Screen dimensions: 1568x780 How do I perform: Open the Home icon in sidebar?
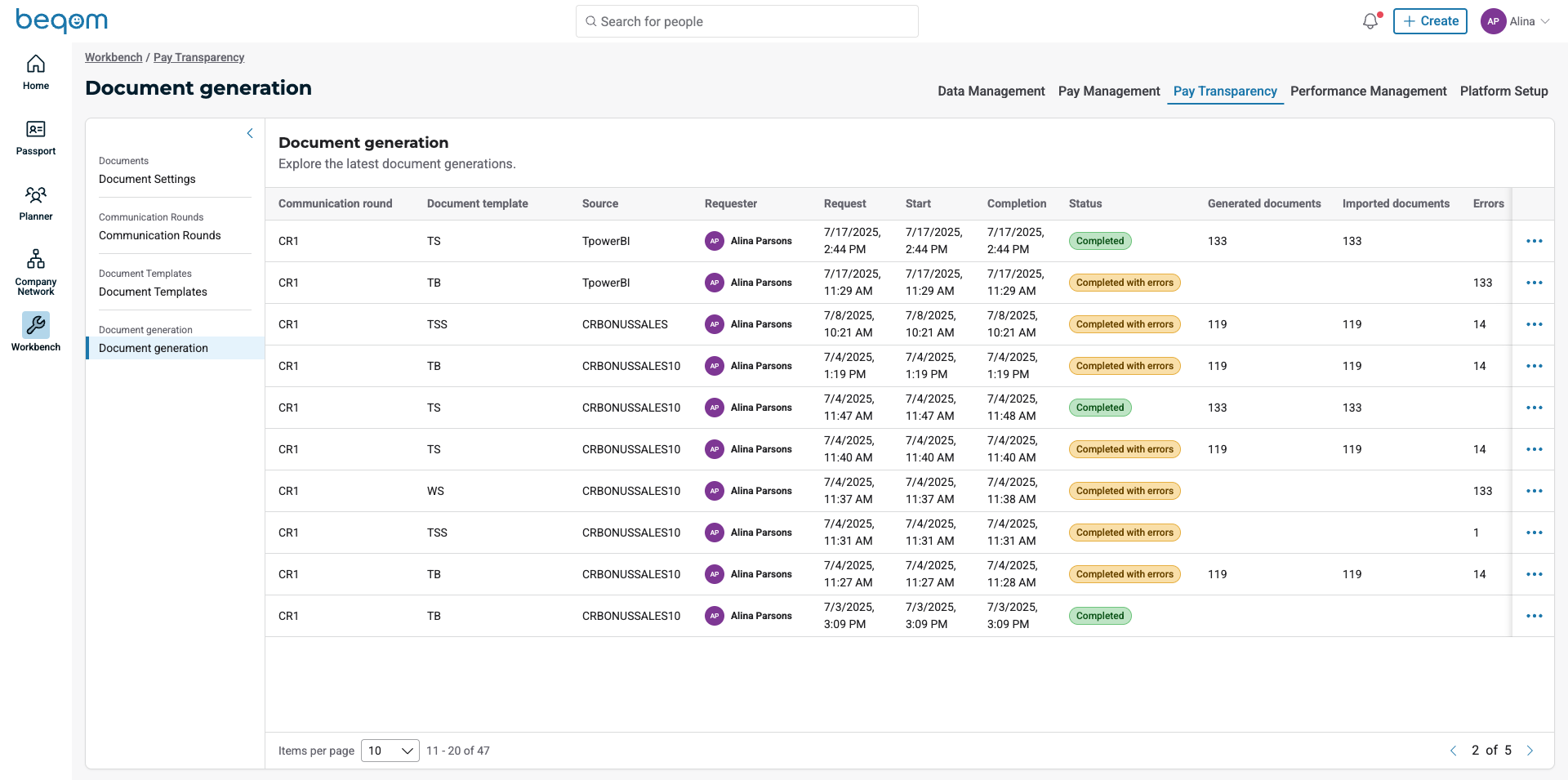[36, 65]
